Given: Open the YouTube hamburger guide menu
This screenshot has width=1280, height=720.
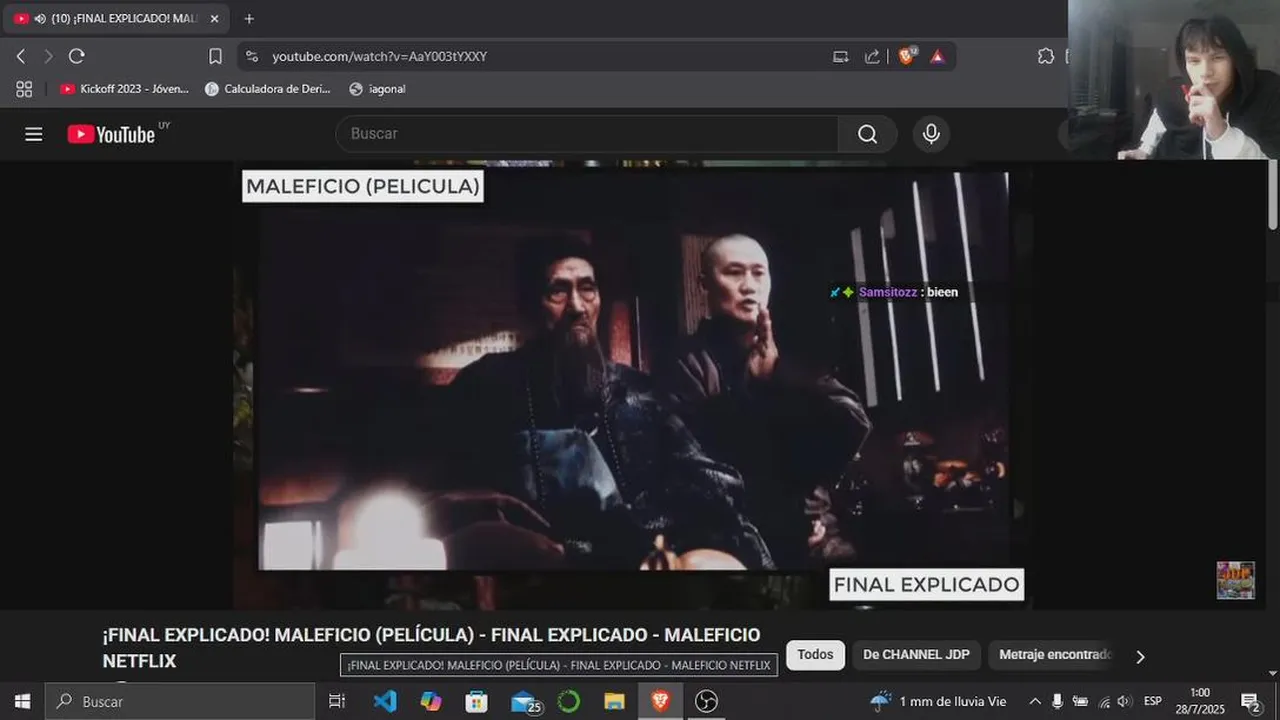Looking at the screenshot, I should (x=34, y=134).
